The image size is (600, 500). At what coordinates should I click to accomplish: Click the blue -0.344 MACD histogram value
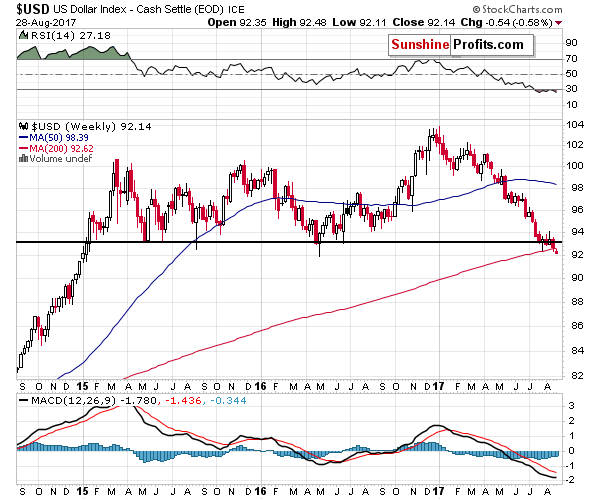[227, 401]
